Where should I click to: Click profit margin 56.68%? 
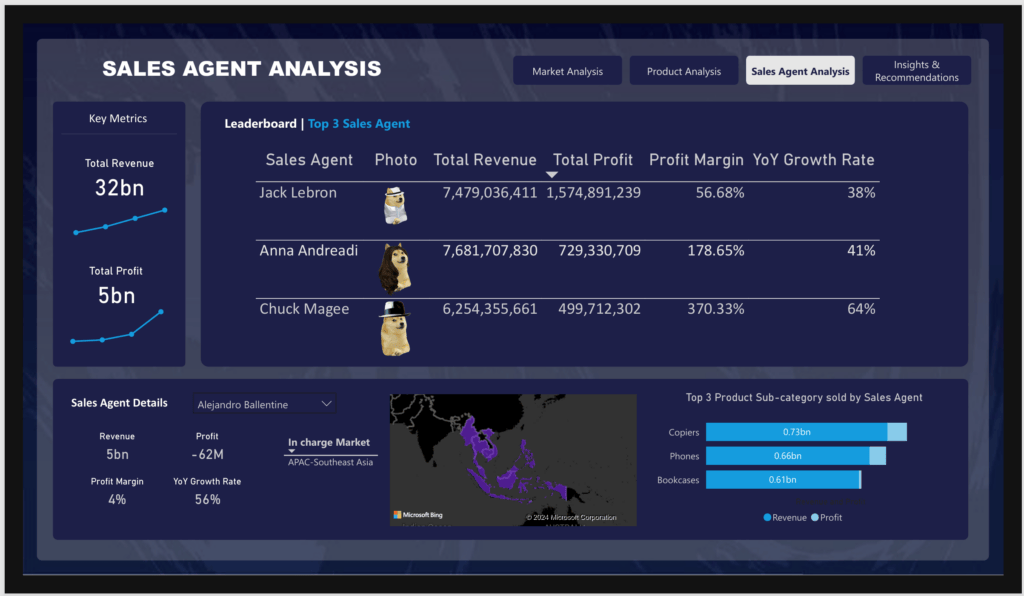pos(720,193)
